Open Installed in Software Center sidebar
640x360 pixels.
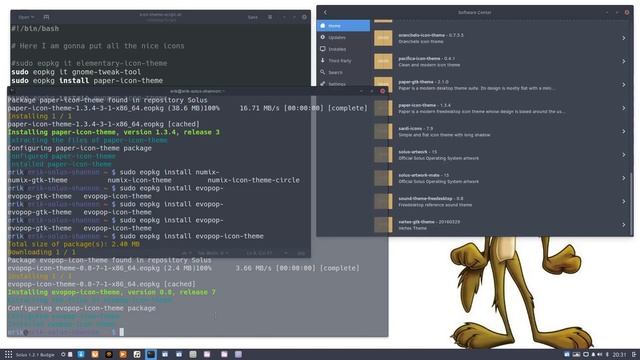(x=344, y=49)
